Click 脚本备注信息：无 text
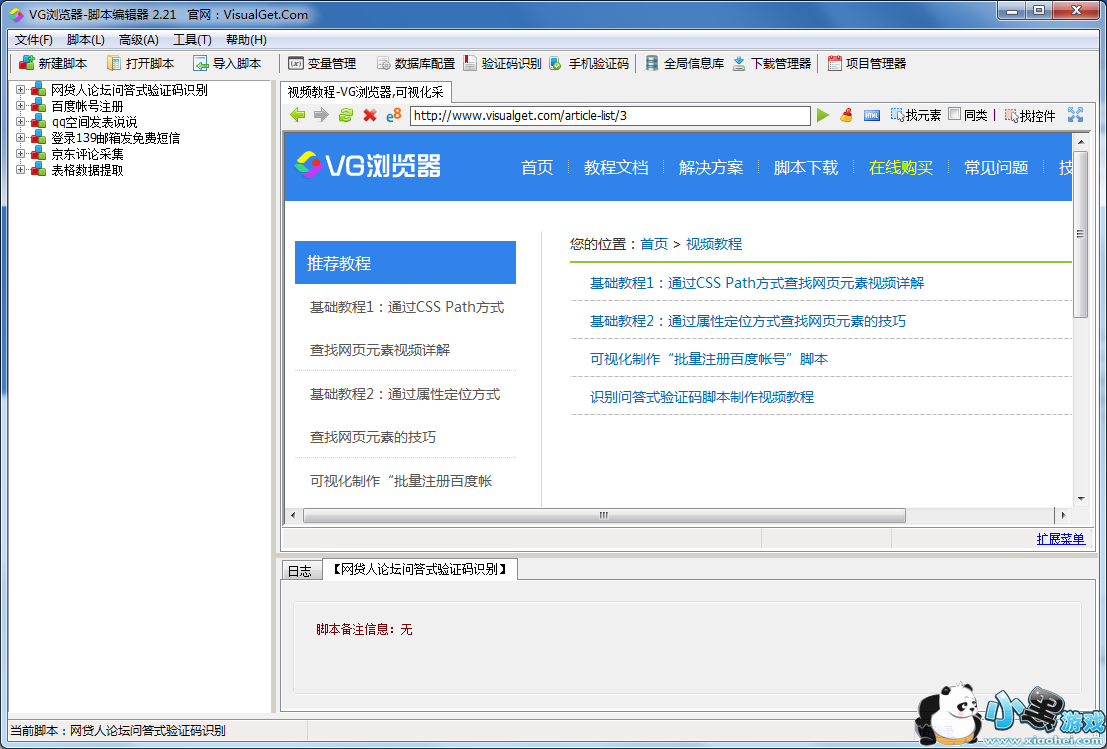 [364, 629]
